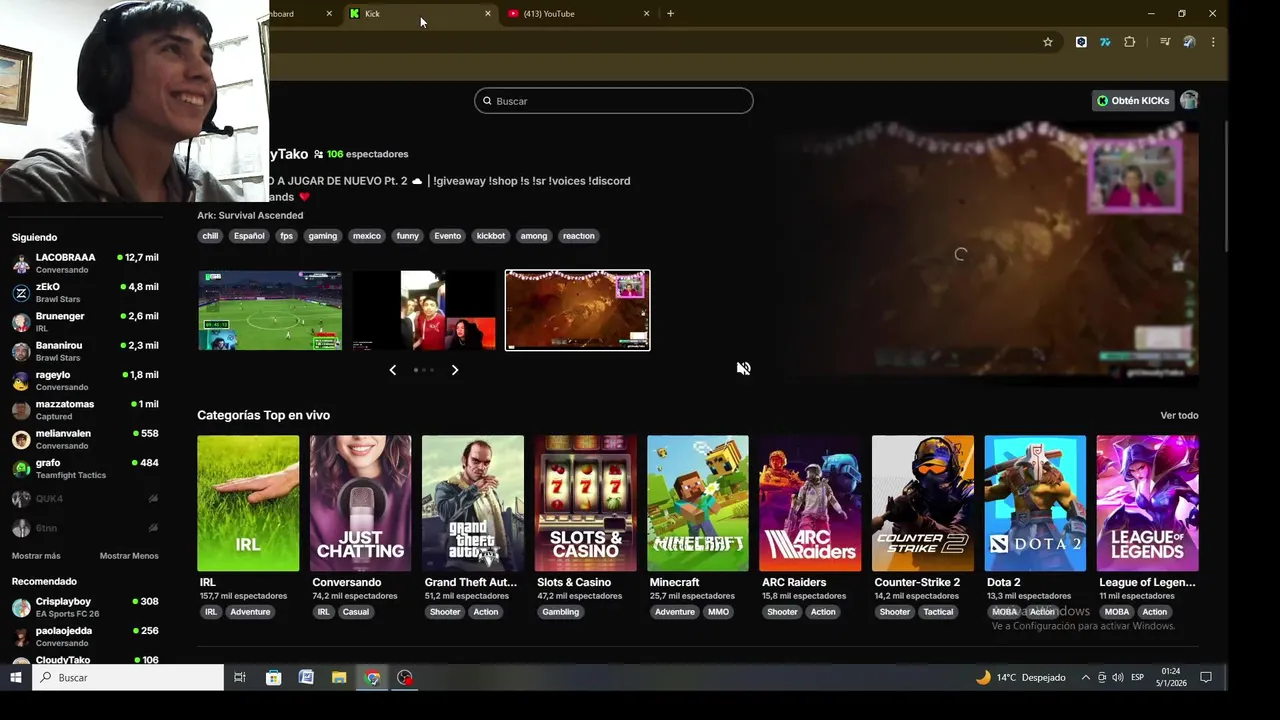Open the notification center icon
Viewport: 1280px width, 720px height.
click(x=1206, y=677)
